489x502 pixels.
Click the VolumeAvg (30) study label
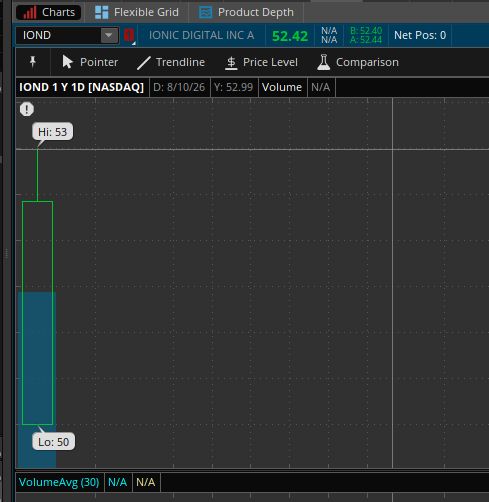[59, 482]
